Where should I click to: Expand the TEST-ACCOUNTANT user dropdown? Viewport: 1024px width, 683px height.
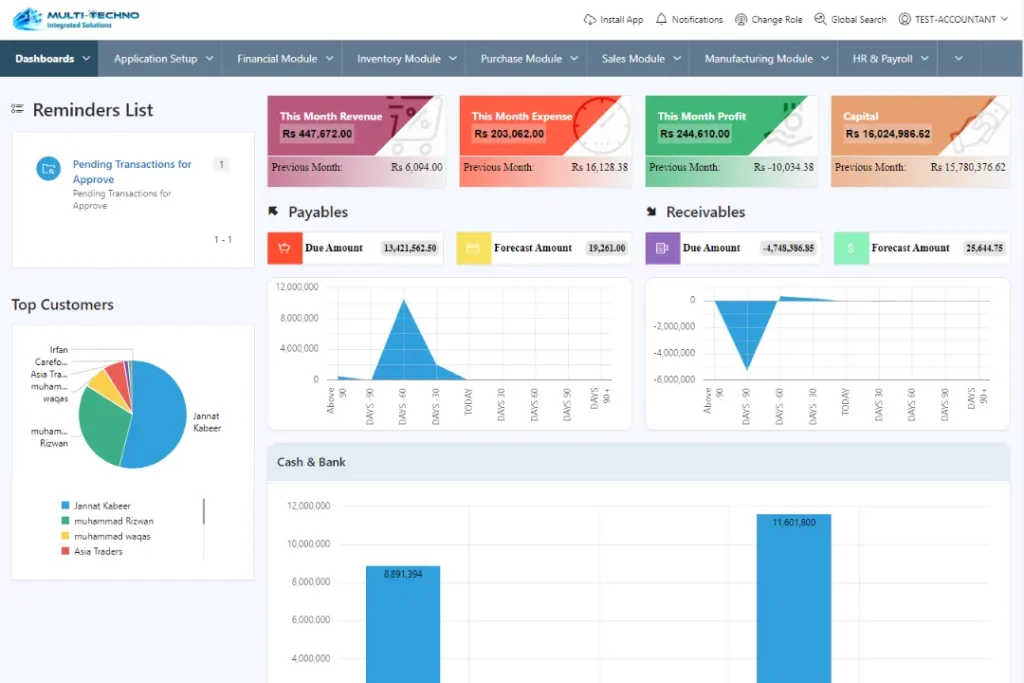[953, 20]
